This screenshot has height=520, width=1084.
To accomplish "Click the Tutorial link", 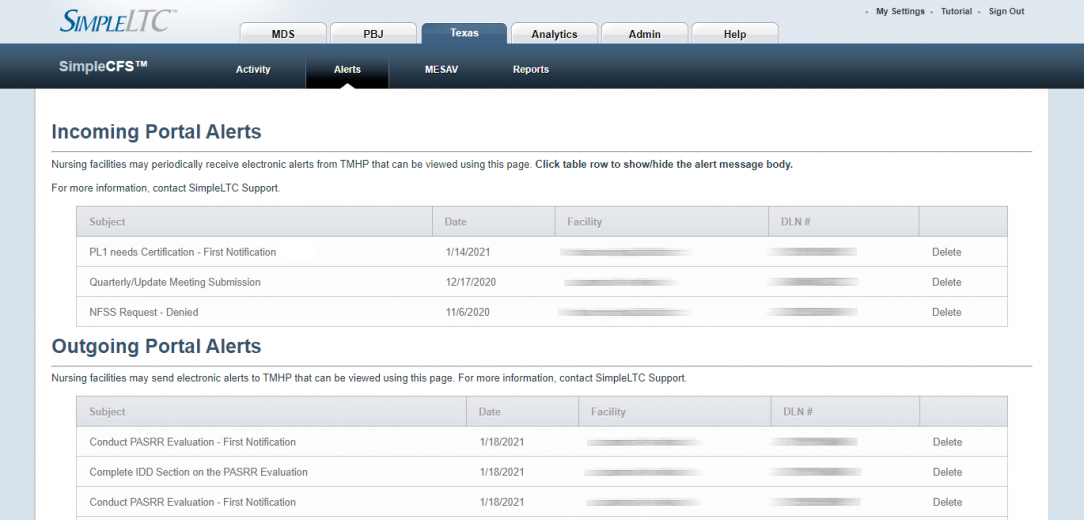I will point(956,12).
